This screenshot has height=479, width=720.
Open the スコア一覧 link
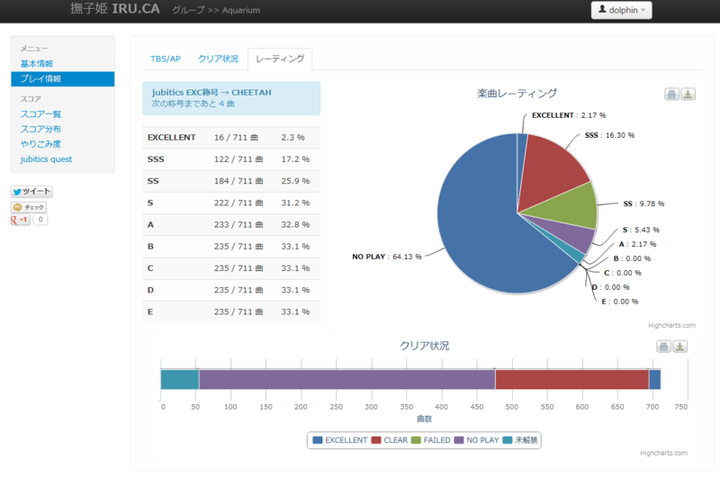(x=40, y=114)
